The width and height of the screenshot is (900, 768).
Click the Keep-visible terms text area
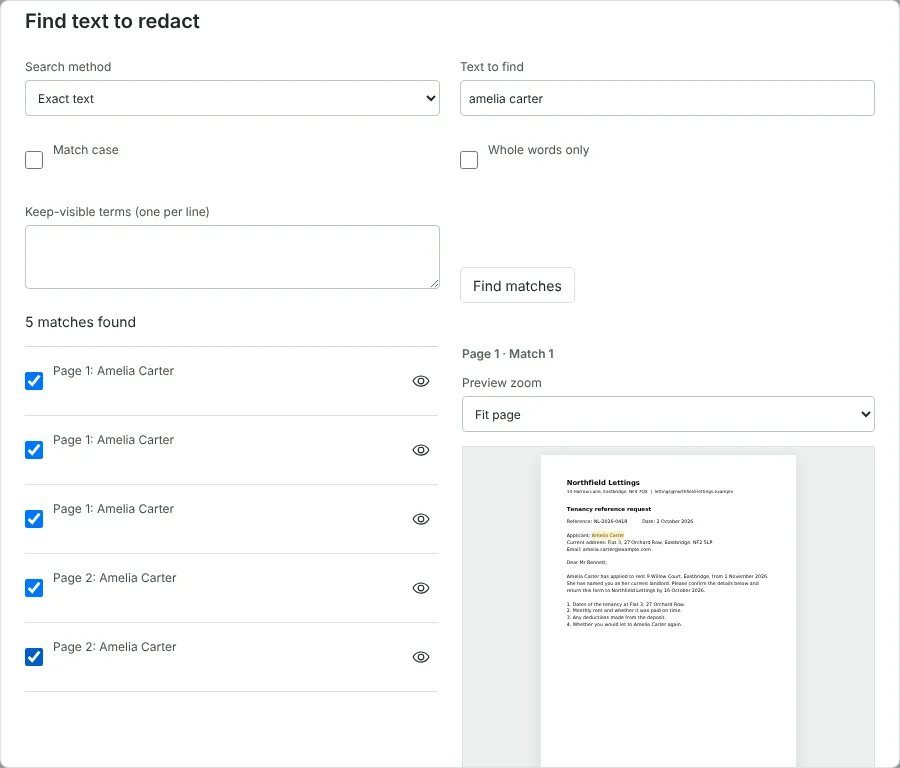[x=232, y=257]
